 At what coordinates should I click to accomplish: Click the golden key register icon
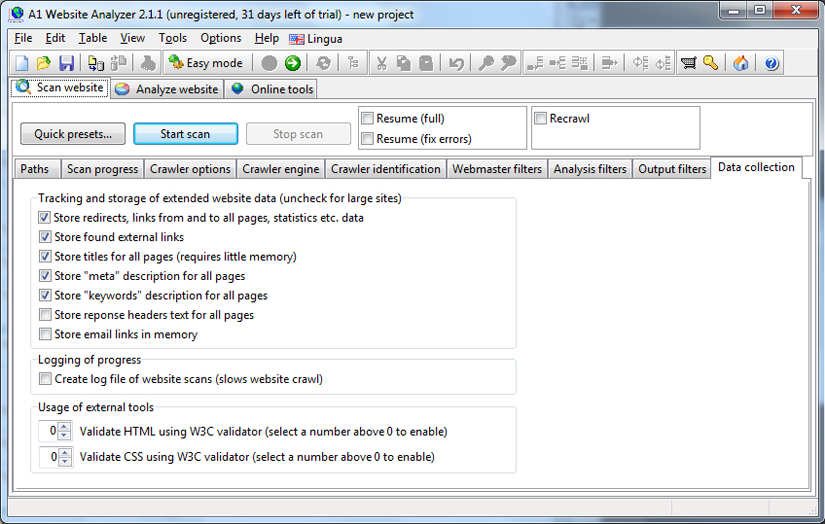point(711,63)
